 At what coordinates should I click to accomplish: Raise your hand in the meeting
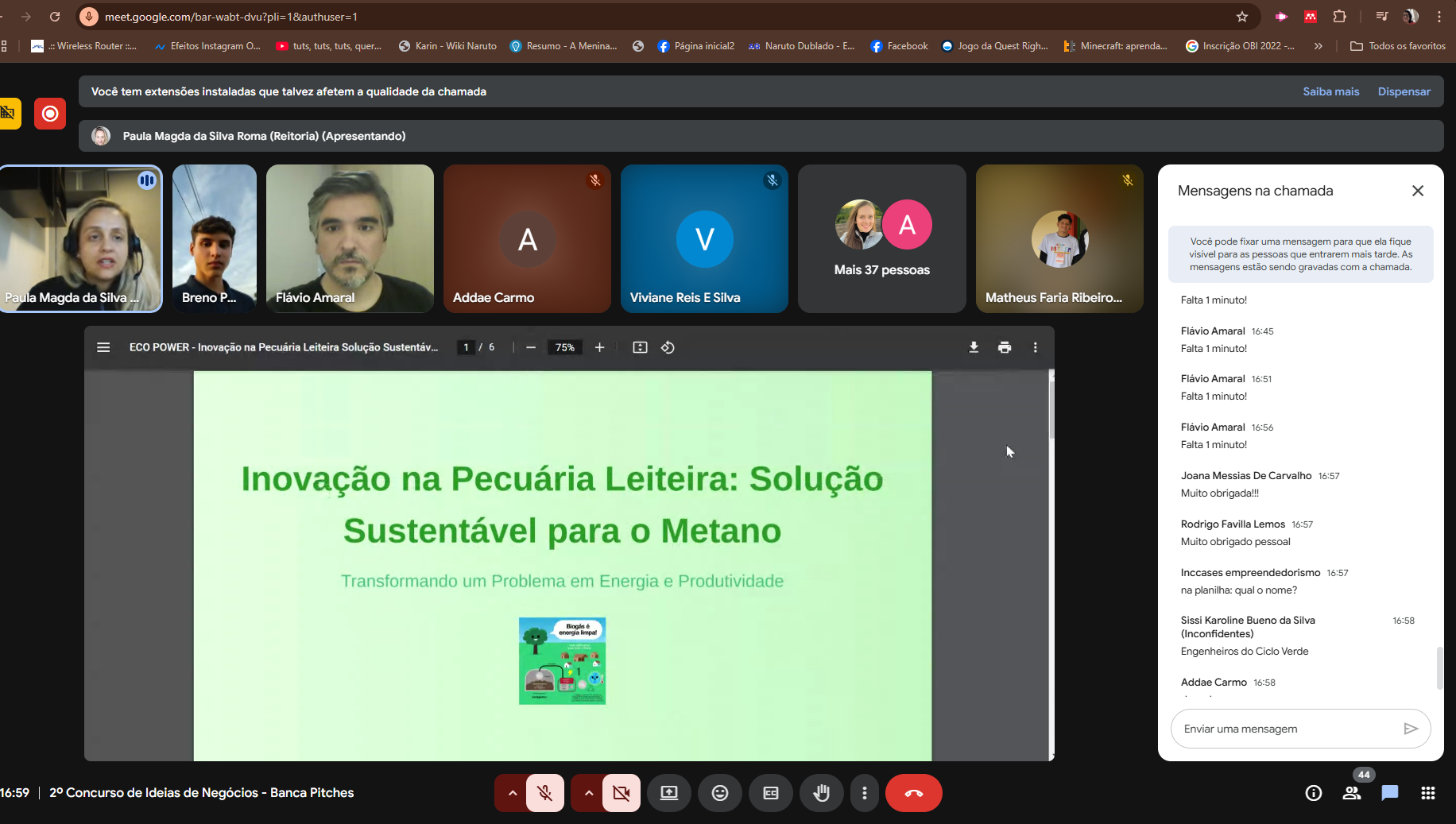point(821,793)
